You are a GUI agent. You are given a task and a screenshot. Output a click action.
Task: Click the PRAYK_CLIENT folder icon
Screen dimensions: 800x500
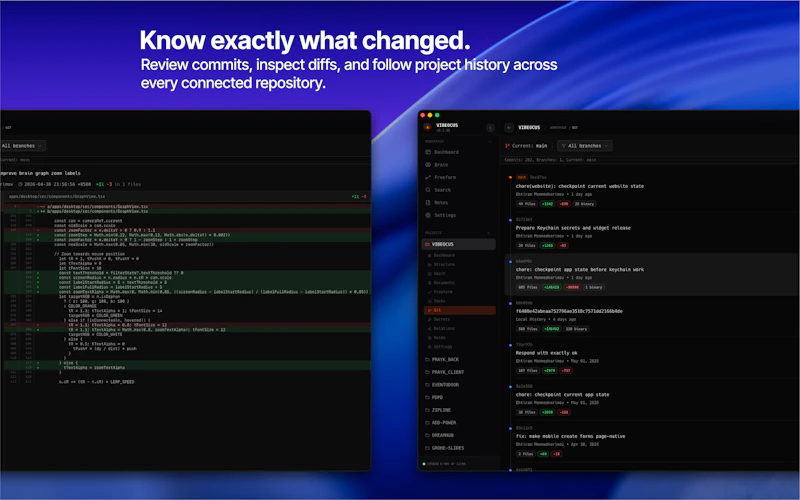pyautogui.click(x=428, y=372)
